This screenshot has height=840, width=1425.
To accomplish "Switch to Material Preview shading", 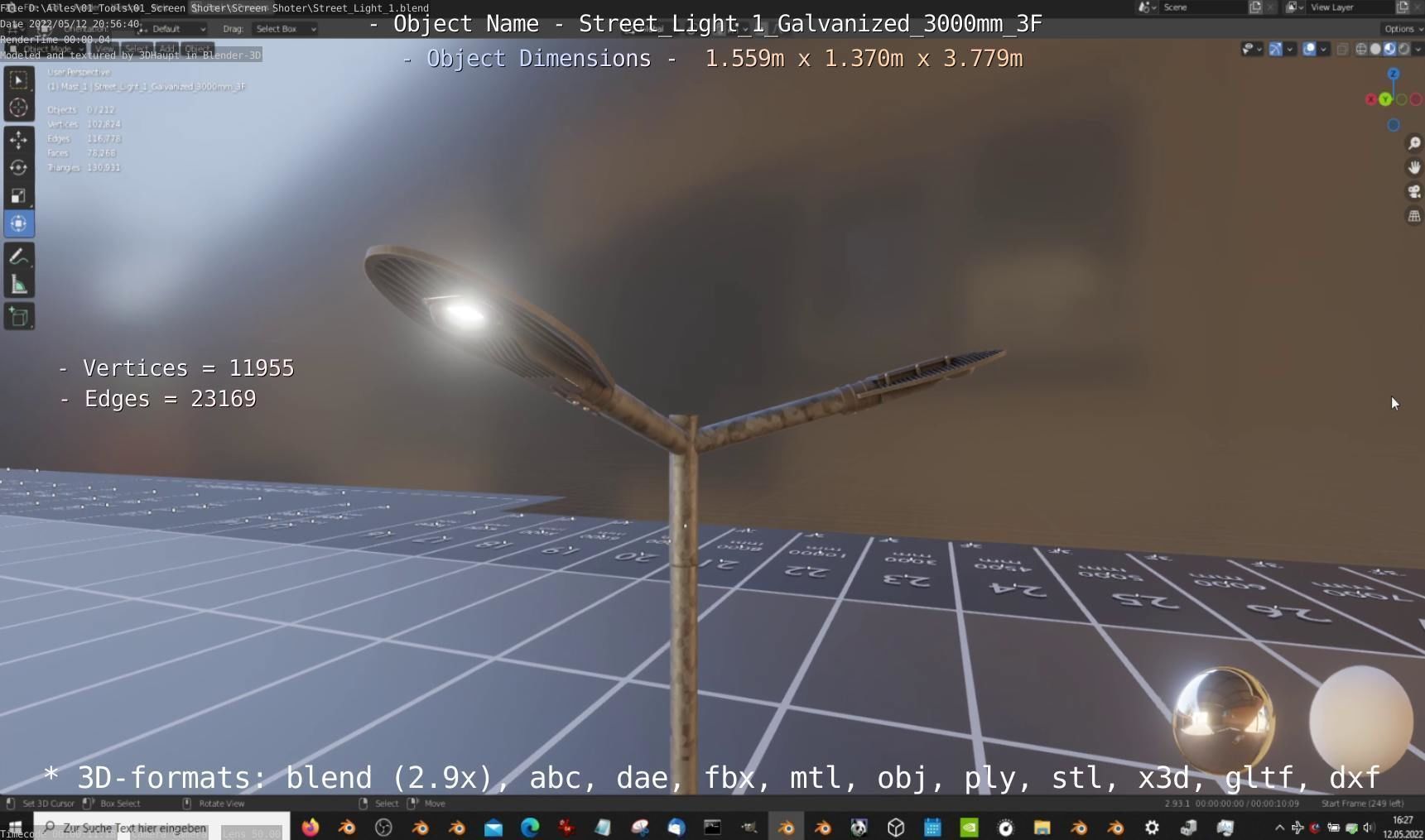I will 1389,50.
